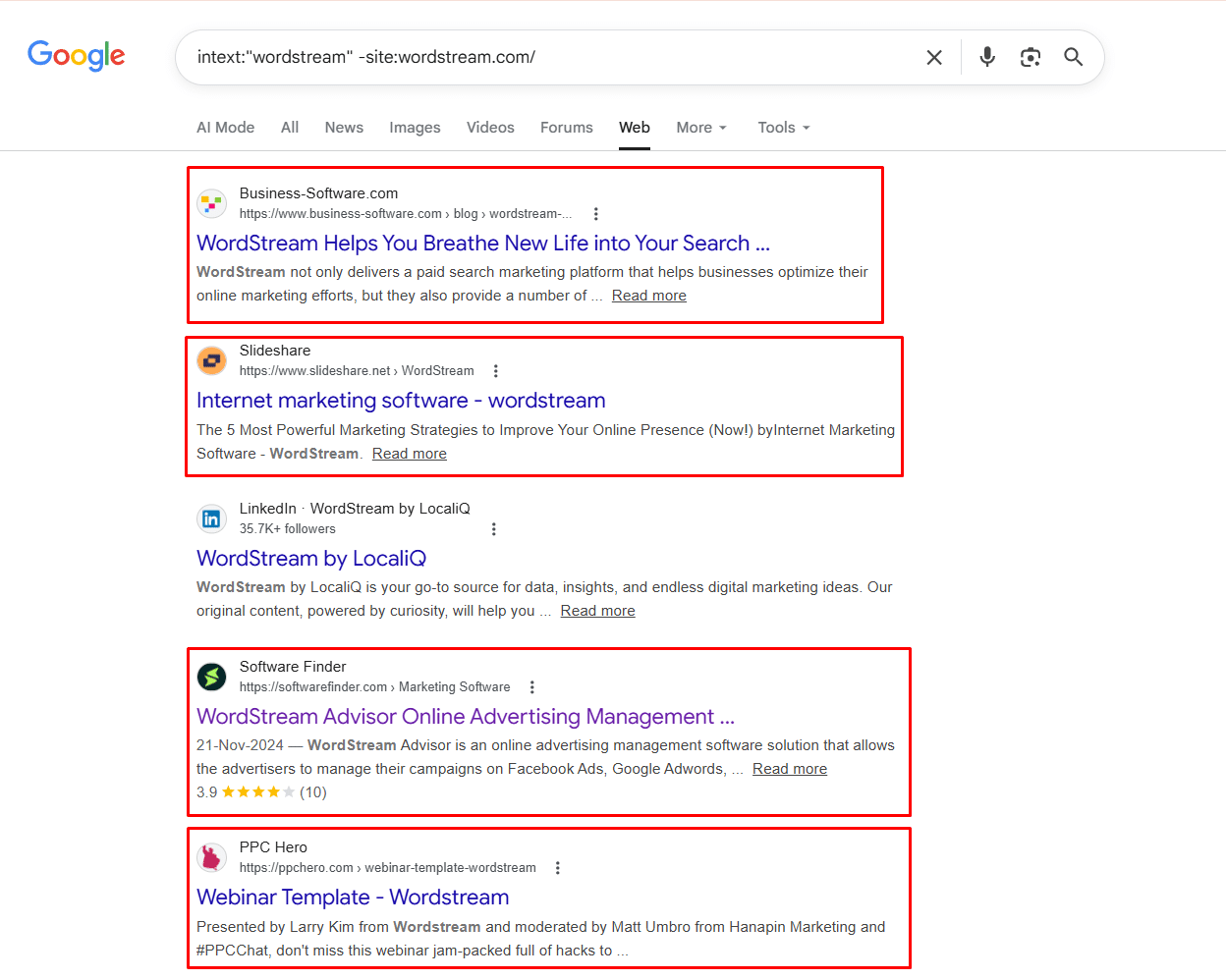The height and width of the screenshot is (980, 1226).
Task: Open the three-dot menu for PPC Hero result
Action: [x=558, y=868]
